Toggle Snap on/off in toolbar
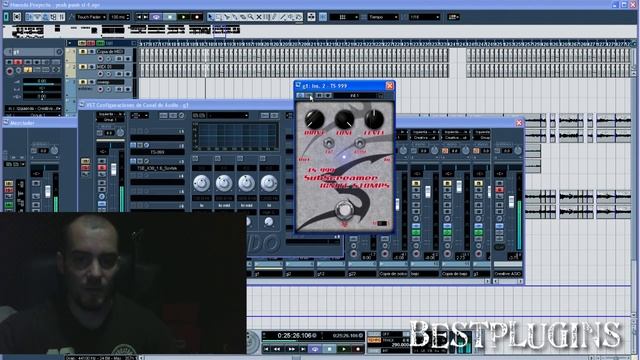The width and height of the screenshot is (640, 360). pyautogui.click(x=323, y=17)
